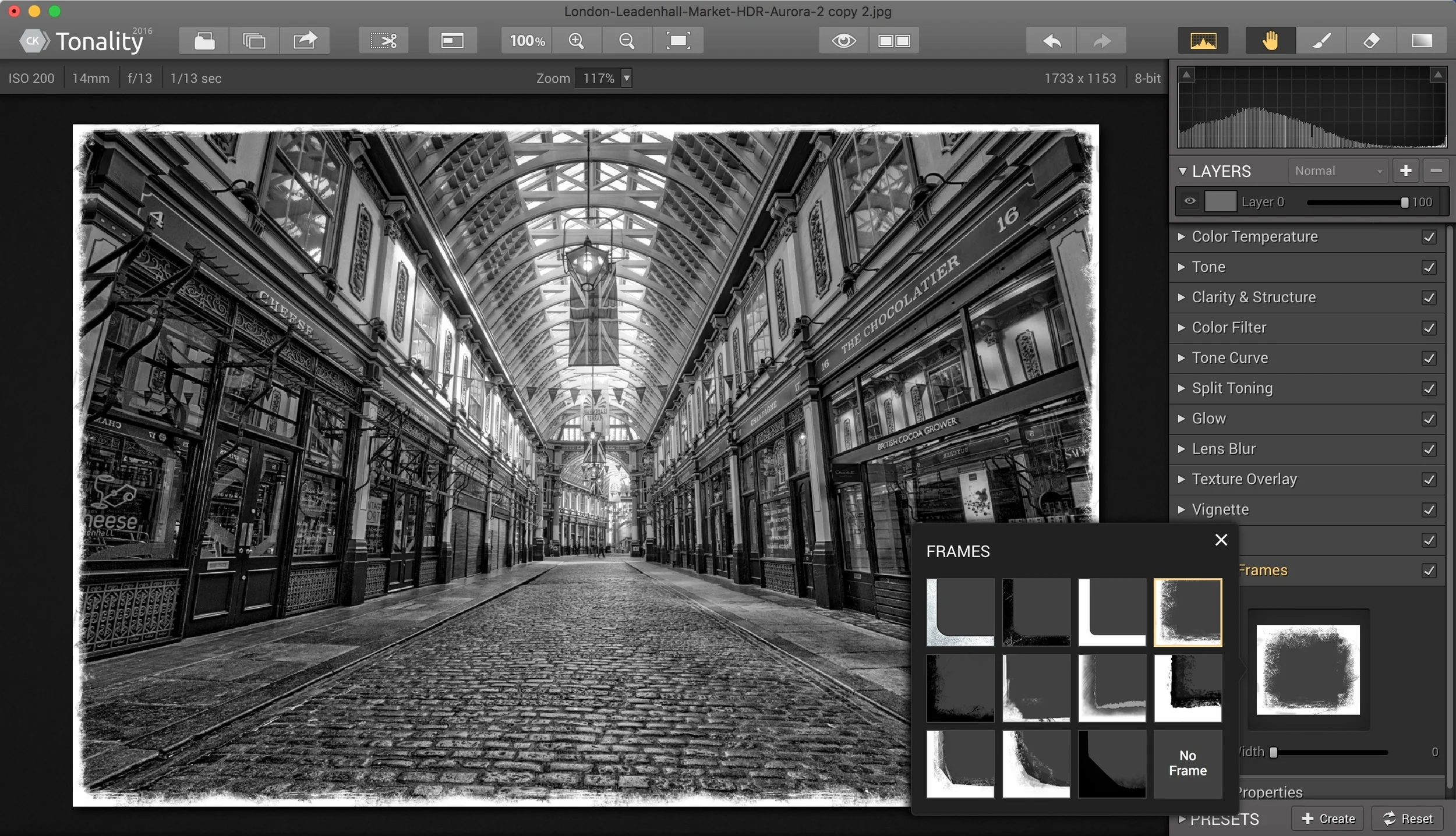The image size is (1456, 836).
Task: Select the solid white corner frame thumbnail
Action: (1112, 612)
